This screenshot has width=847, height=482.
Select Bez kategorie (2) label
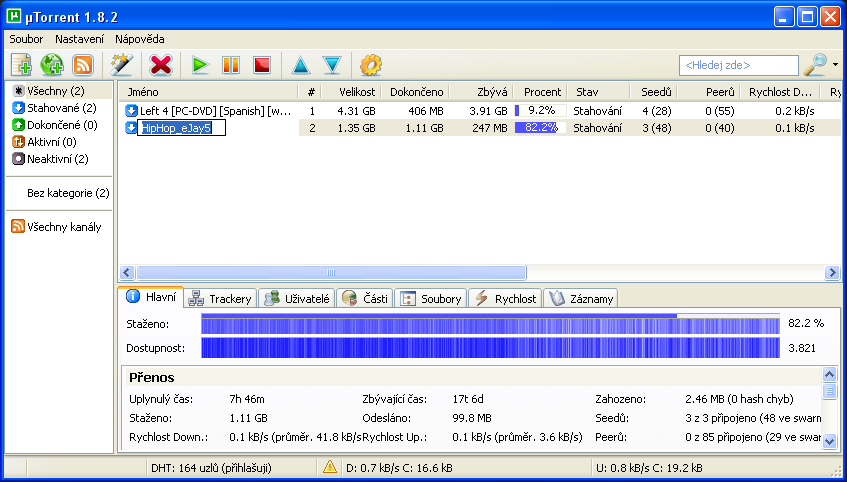click(68, 193)
